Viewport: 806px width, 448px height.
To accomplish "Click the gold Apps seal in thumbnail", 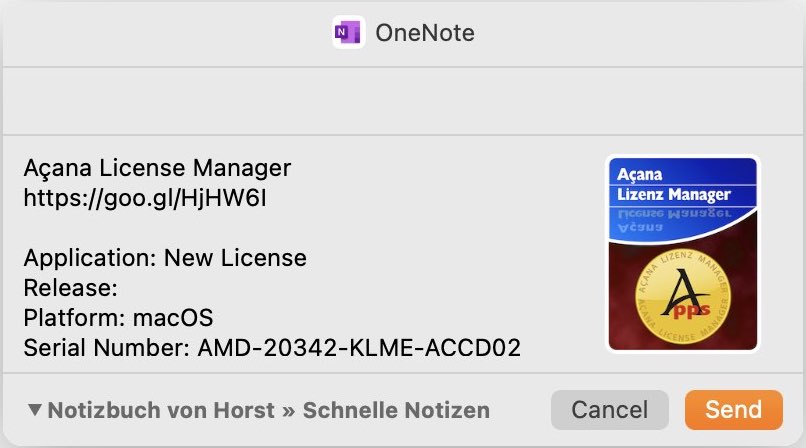I will tap(682, 296).
